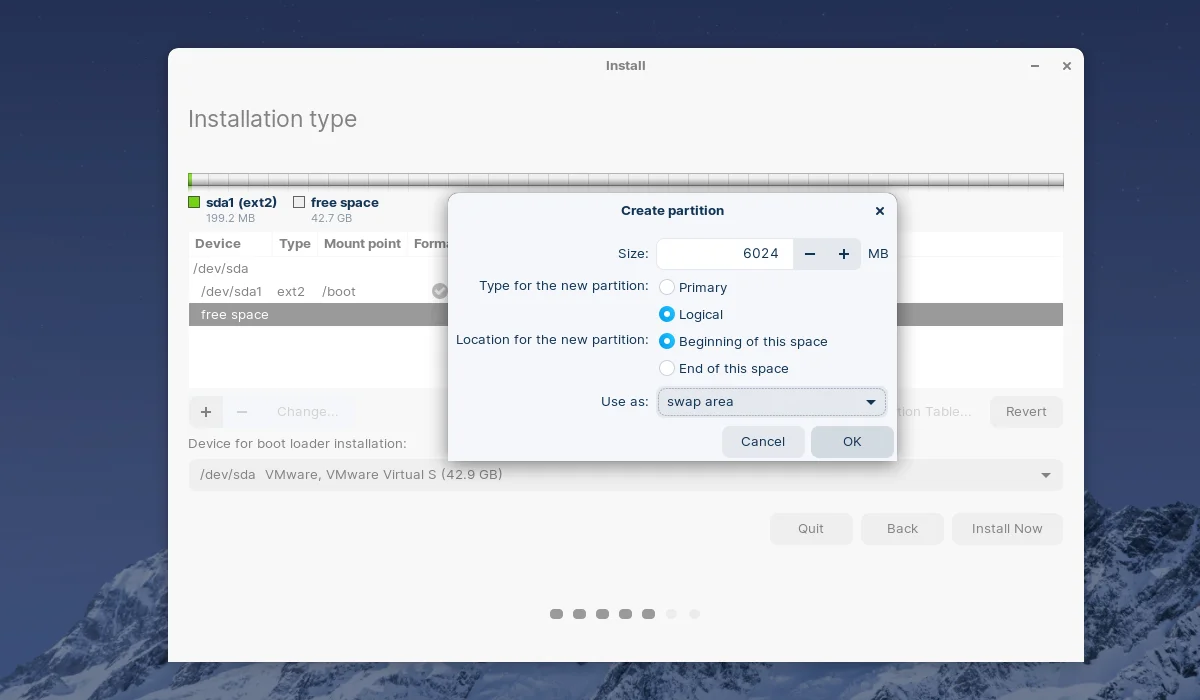Click the partition size input field

click(725, 254)
